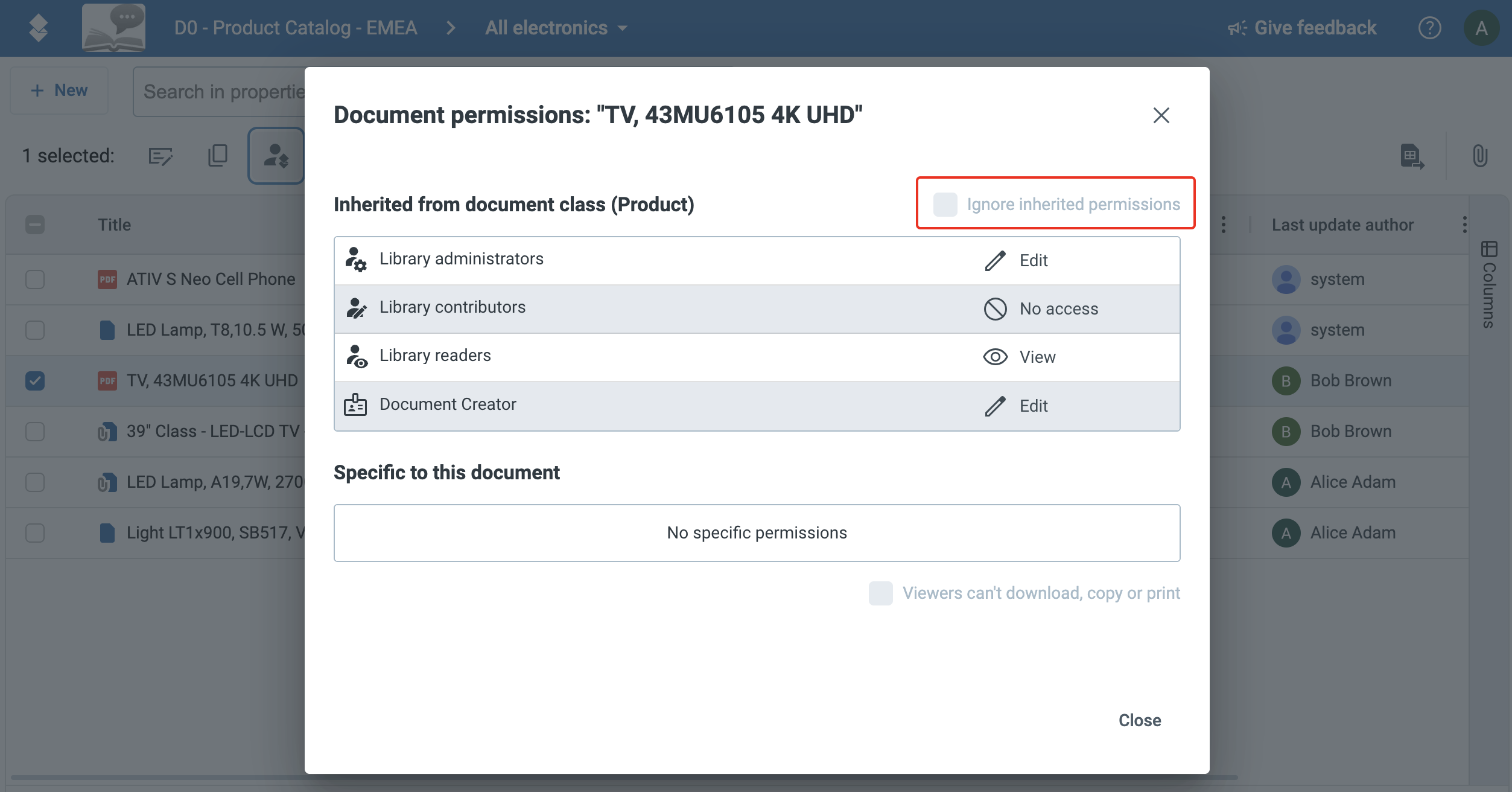The image size is (1512, 792).
Task: Click Document Creator row text
Action: [x=448, y=404]
